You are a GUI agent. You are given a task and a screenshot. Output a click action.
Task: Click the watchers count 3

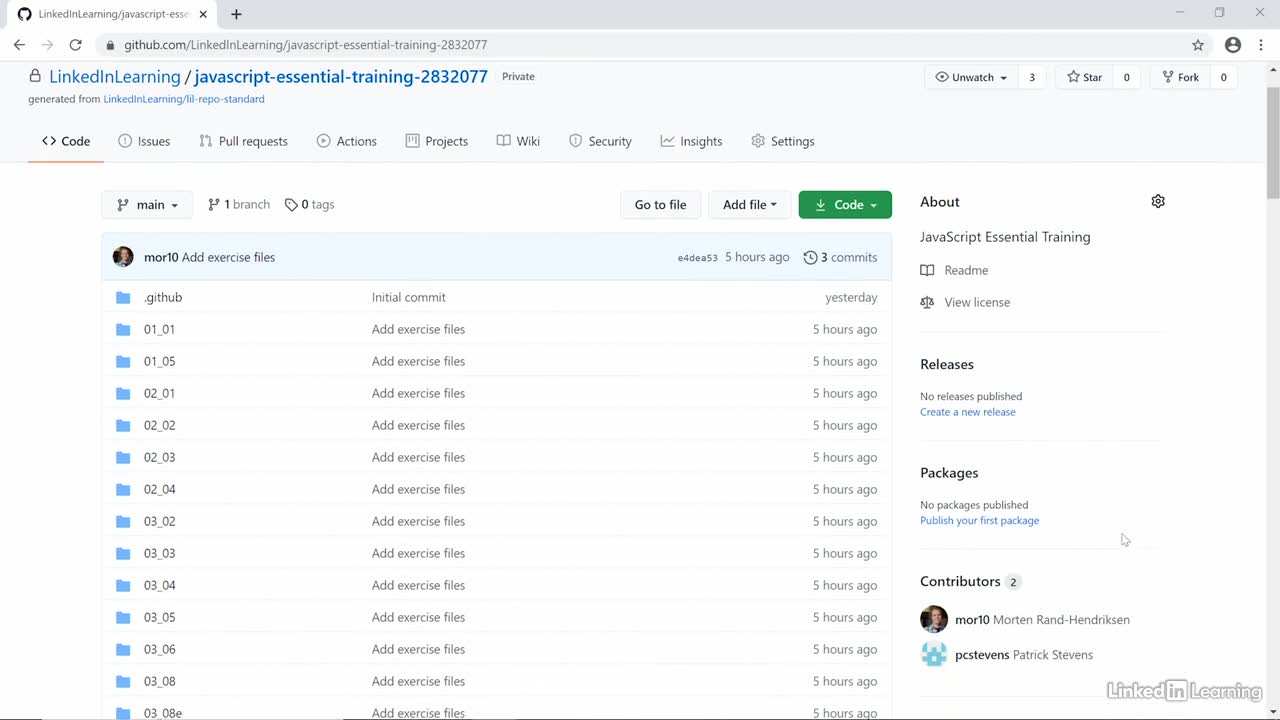coord(1032,77)
